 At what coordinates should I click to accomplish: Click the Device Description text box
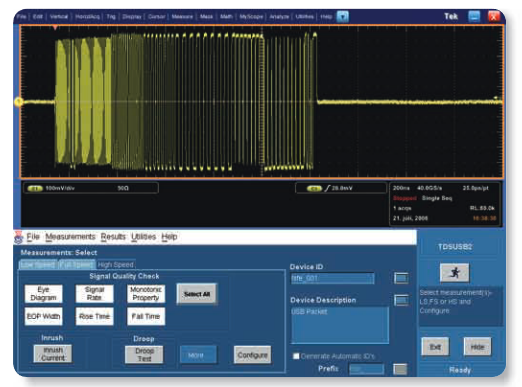point(340,325)
